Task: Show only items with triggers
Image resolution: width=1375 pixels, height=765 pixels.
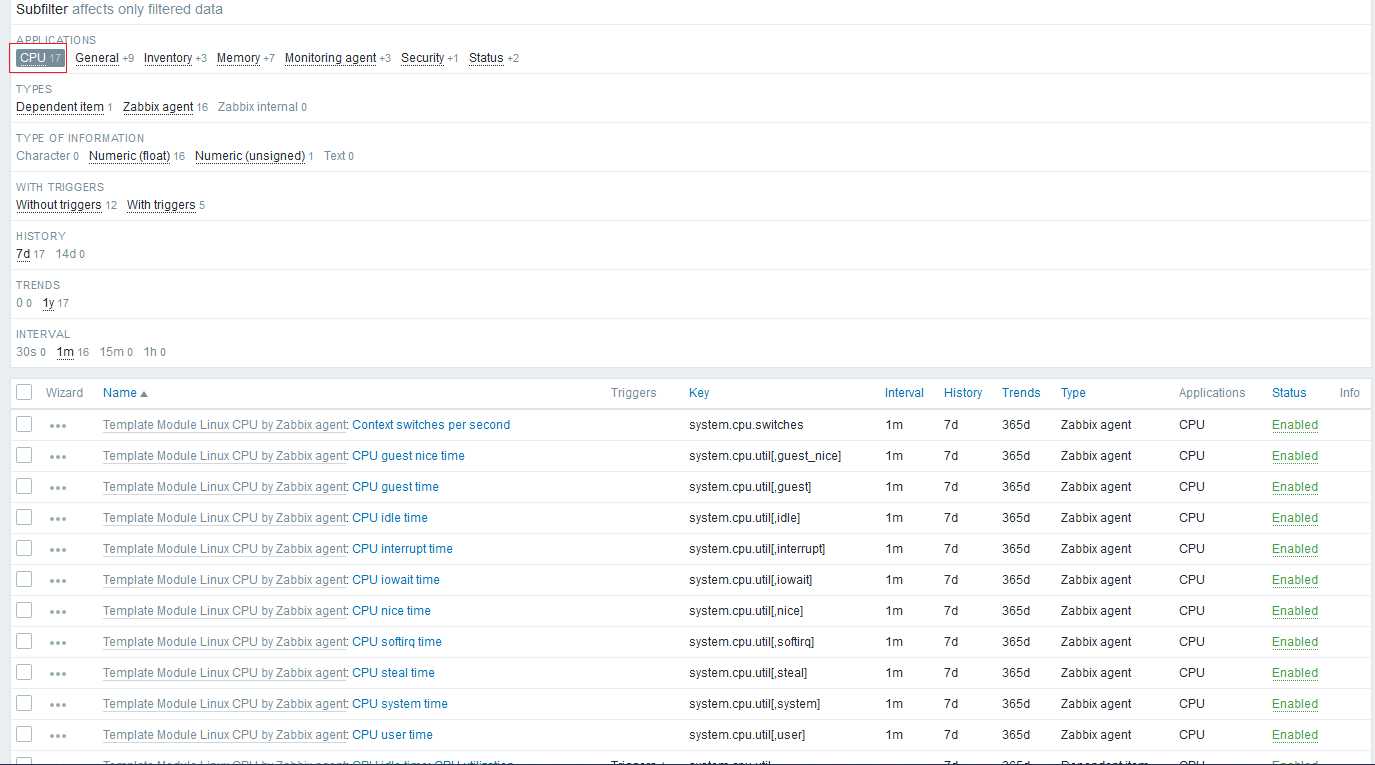Action: pos(161,204)
